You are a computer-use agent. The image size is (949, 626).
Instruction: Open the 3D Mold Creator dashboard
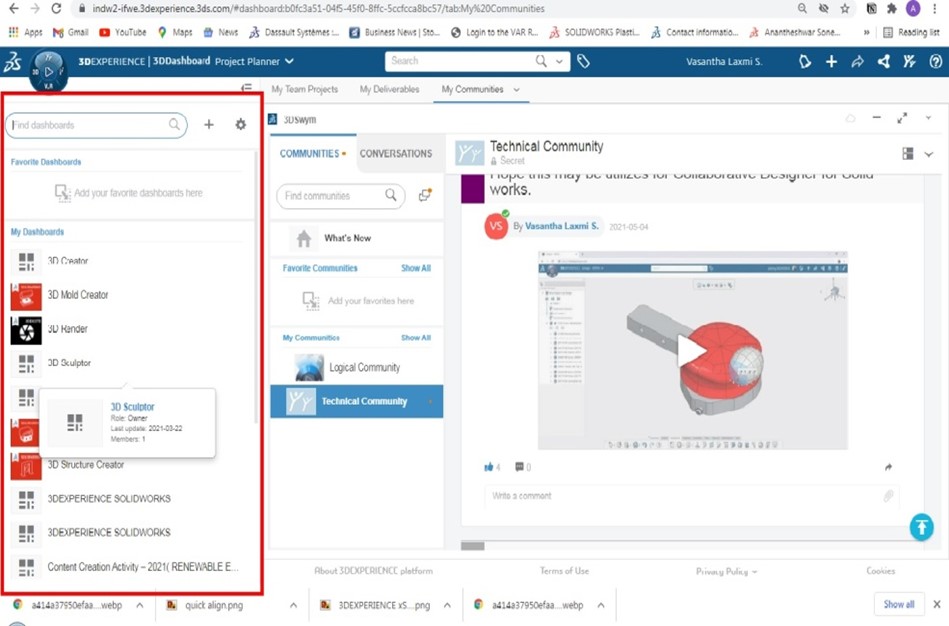[77, 295]
